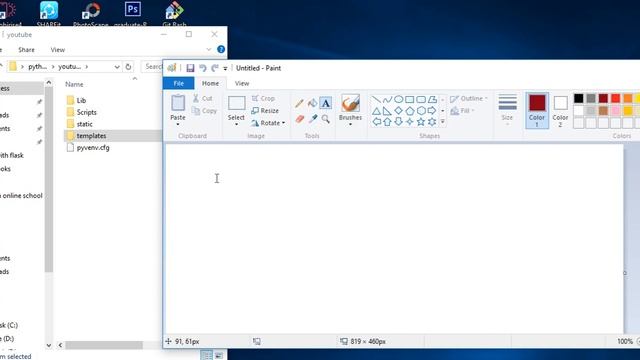Expand the Shapes gallery more arrow

[442, 122]
